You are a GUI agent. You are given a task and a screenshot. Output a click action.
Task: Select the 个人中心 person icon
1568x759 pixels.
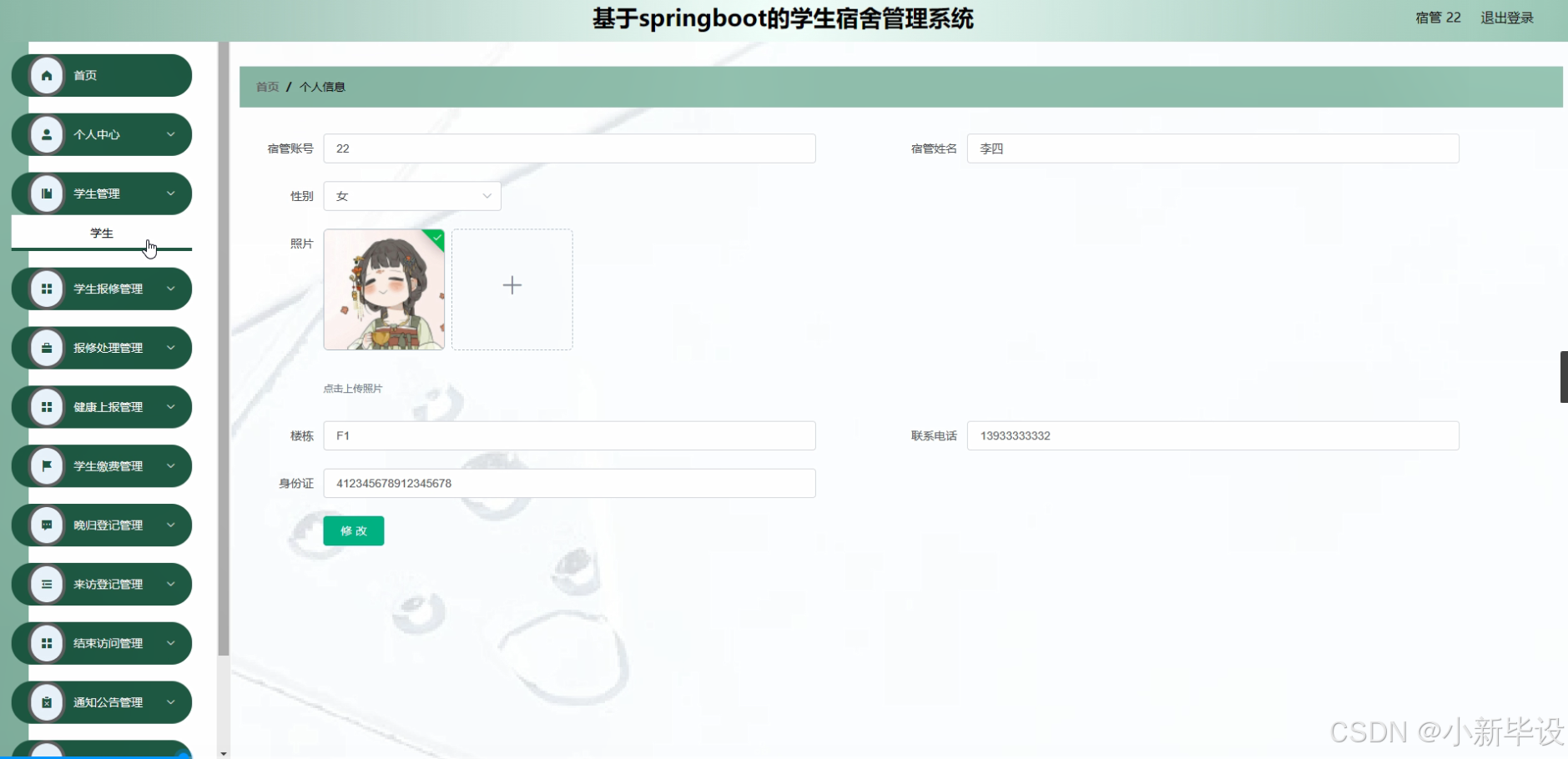(x=47, y=134)
